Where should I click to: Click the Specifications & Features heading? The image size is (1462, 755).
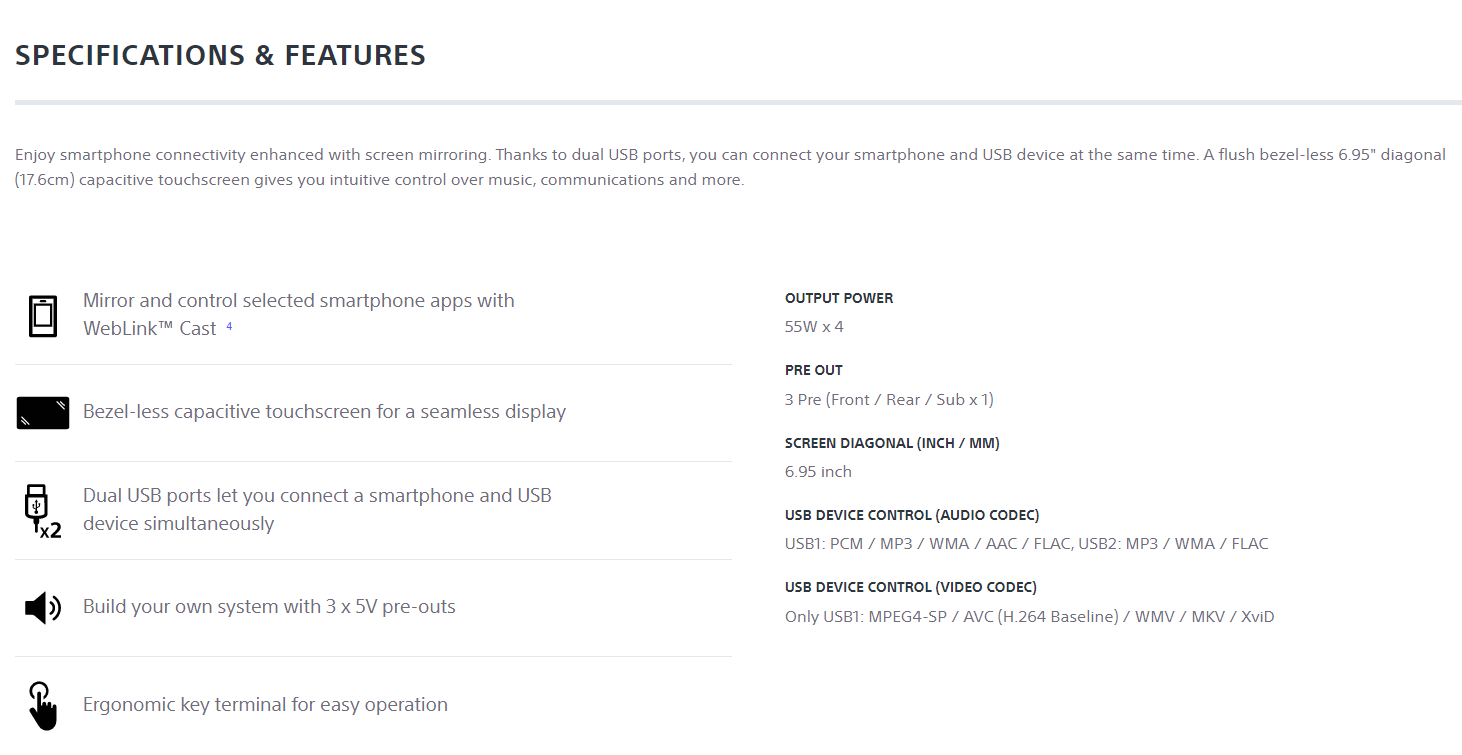click(220, 55)
